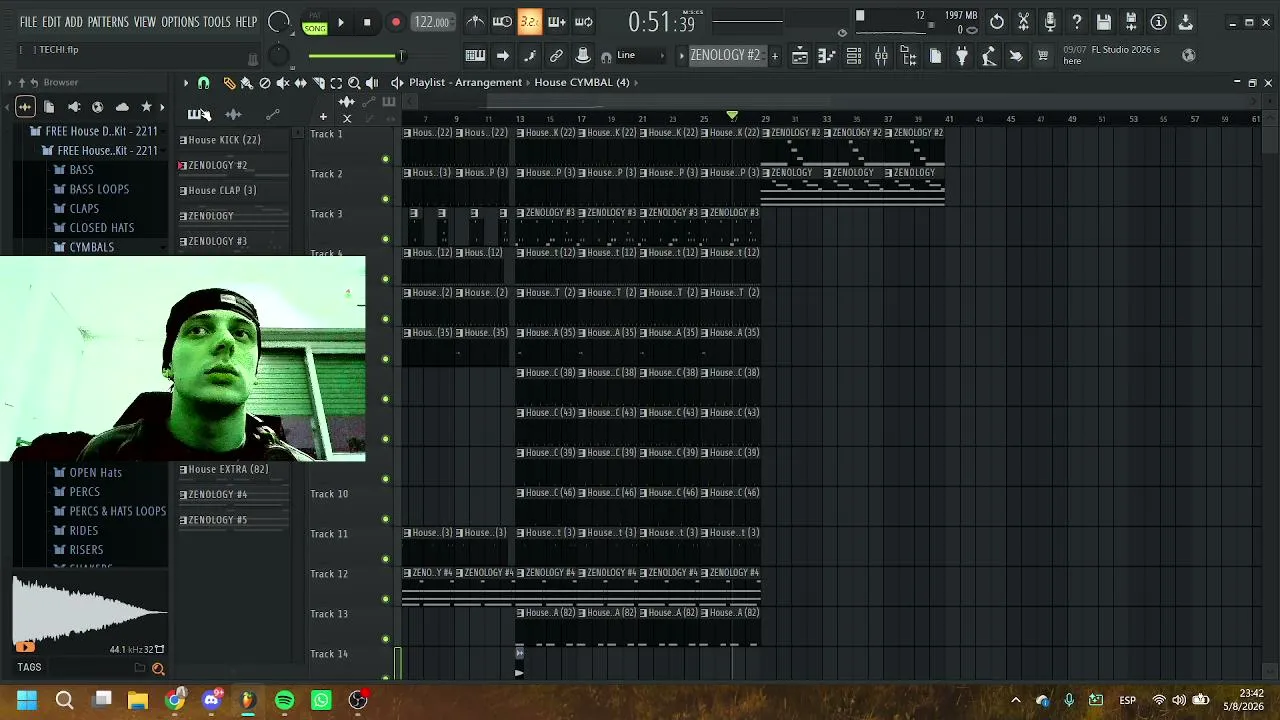Choose the Select tool in playlist
The width and height of the screenshot is (1280, 720).
point(337,83)
